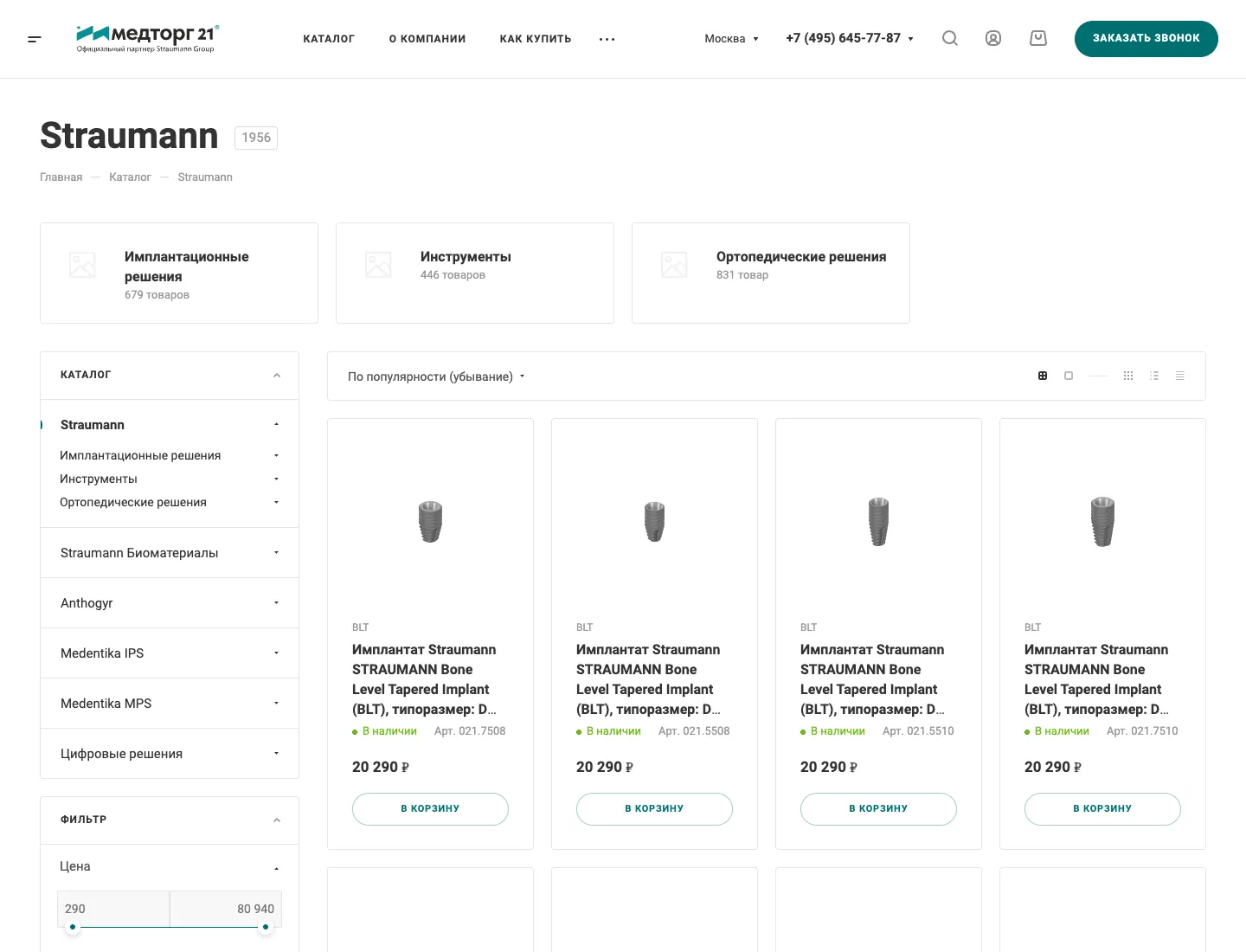Screen dimensions: 1246x952
Task: Grab the minimum price slider handle
Action: click(x=73, y=927)
